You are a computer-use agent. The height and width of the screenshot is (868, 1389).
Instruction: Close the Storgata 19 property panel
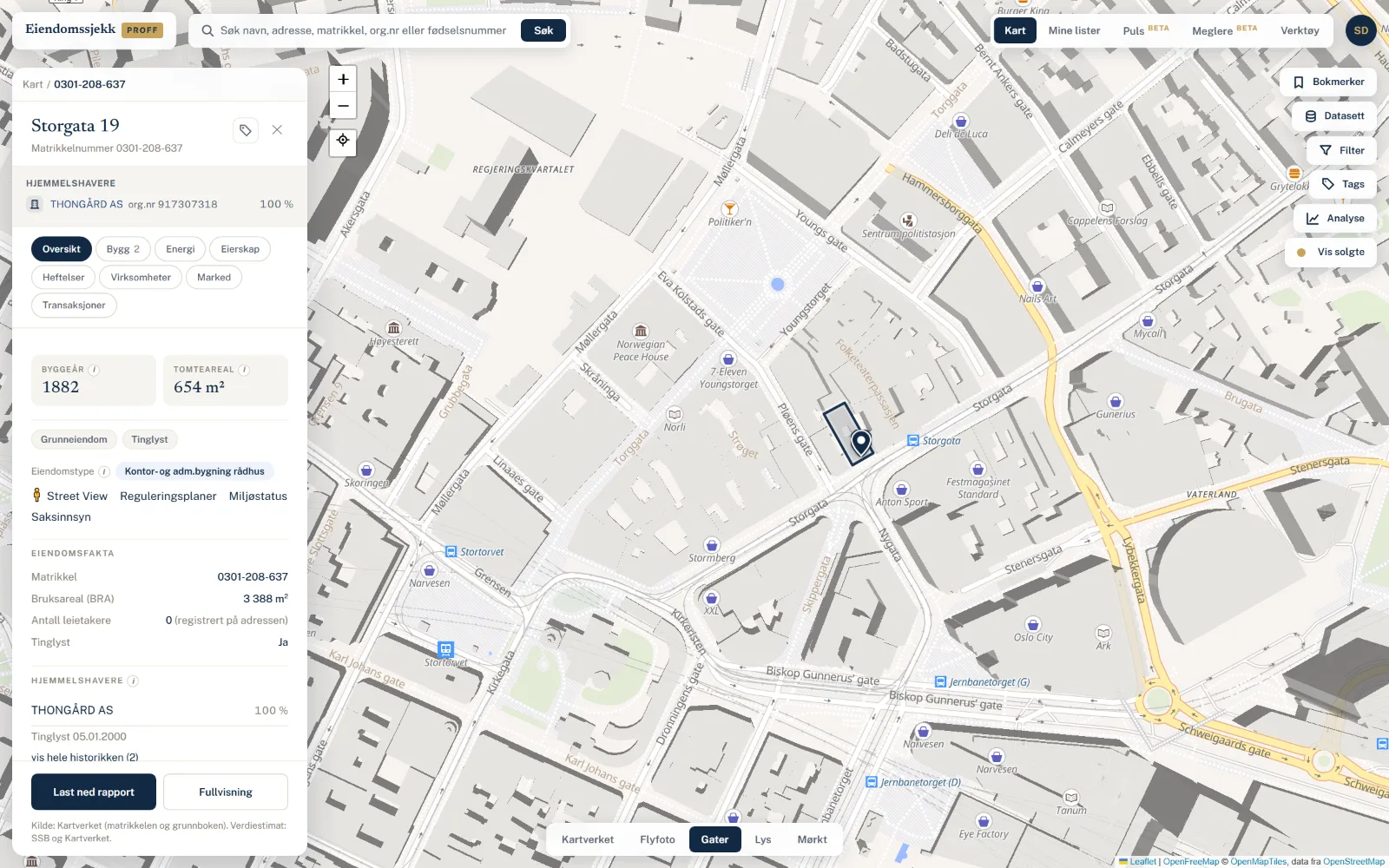click(277, 130)
